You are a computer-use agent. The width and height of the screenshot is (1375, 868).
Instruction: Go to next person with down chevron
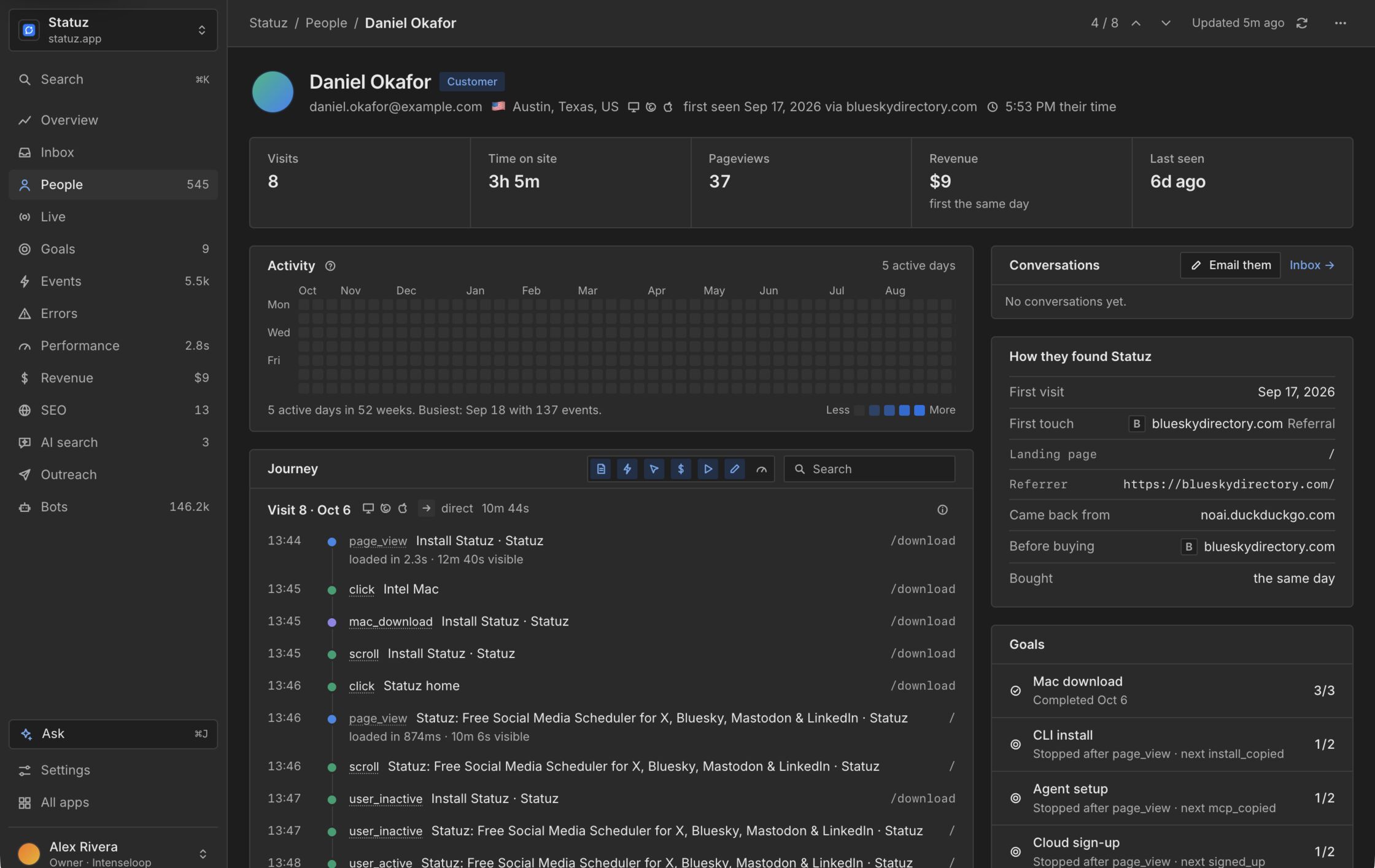point(1166,23)
